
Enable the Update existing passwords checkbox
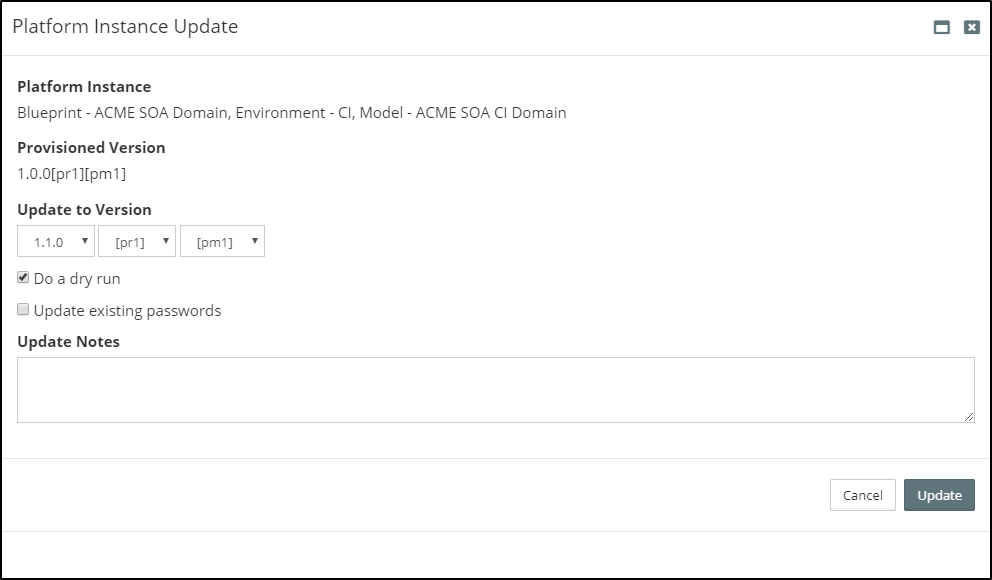click(x=24, y=310)
